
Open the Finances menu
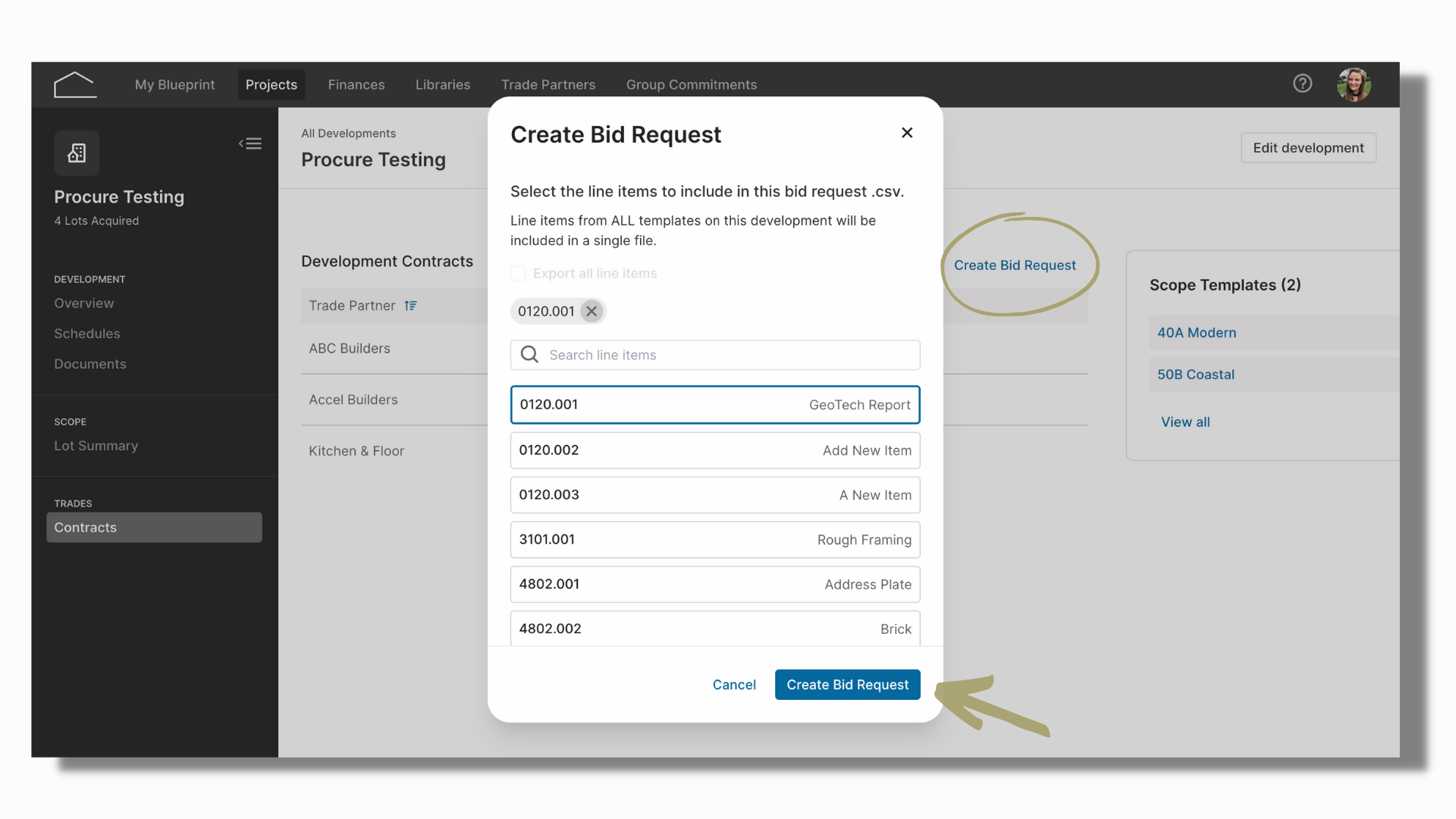(x=356, y=85)
